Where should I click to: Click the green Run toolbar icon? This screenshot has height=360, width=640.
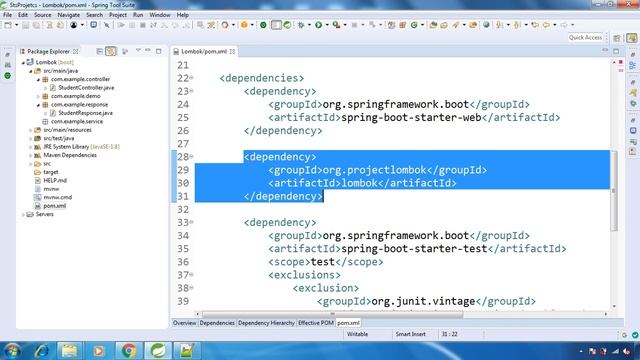[318, 25]
